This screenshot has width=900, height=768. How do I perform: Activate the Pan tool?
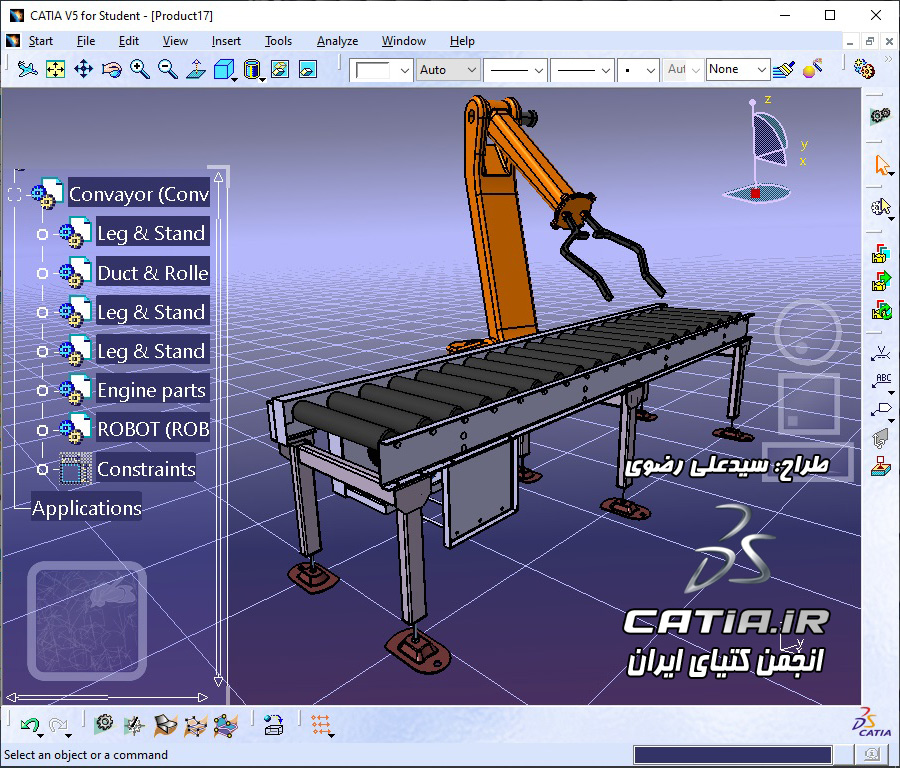(x=85, y=70)
